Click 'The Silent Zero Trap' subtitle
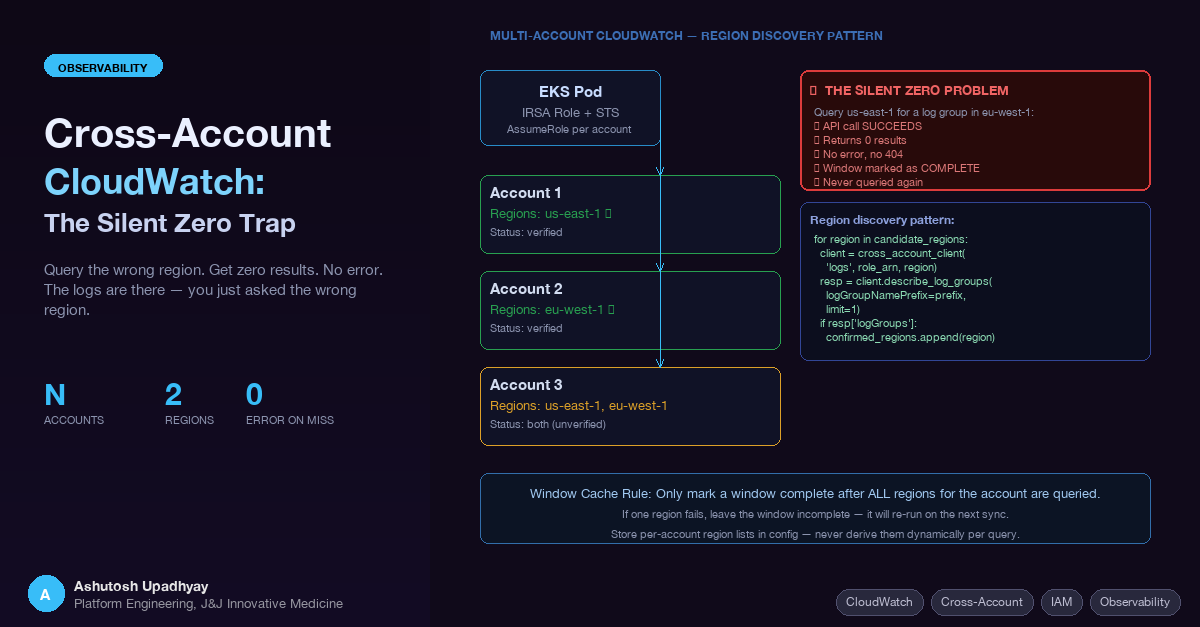Screen dimensions: 1200x627 point(170,223)
